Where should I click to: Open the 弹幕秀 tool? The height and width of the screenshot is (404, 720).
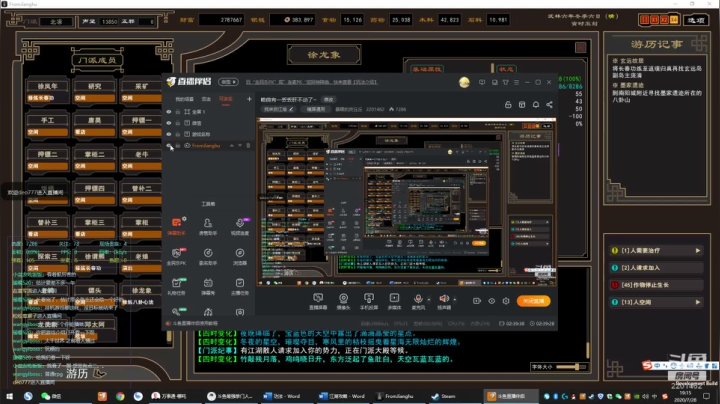click(208, 286)
